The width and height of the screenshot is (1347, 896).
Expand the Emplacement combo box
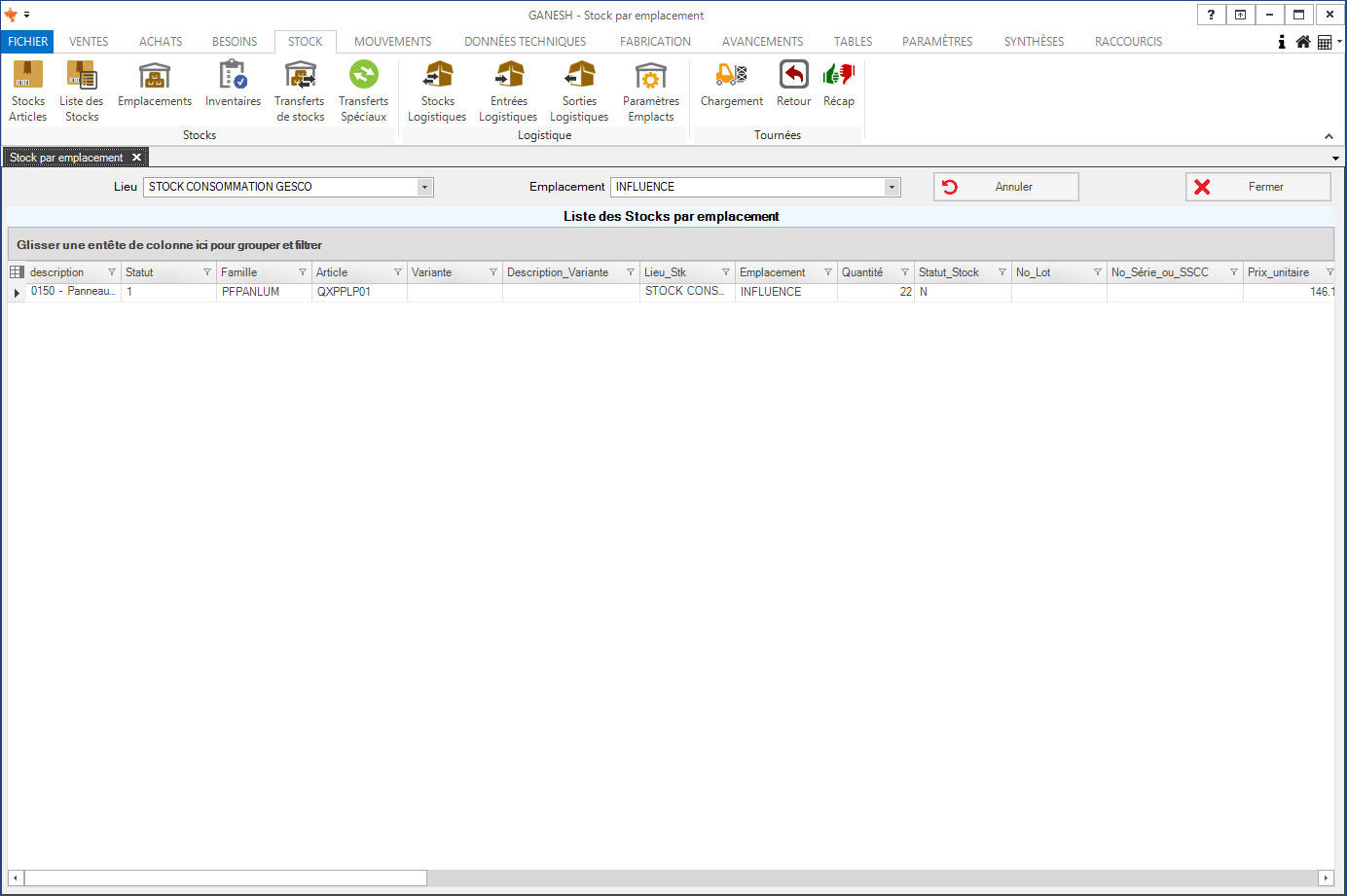point(892,187)
